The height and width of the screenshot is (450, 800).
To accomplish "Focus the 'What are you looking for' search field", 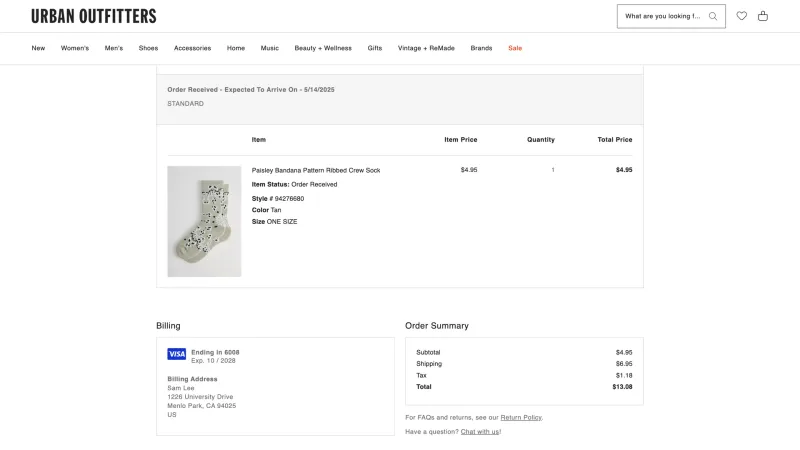I will click(671, 16).
